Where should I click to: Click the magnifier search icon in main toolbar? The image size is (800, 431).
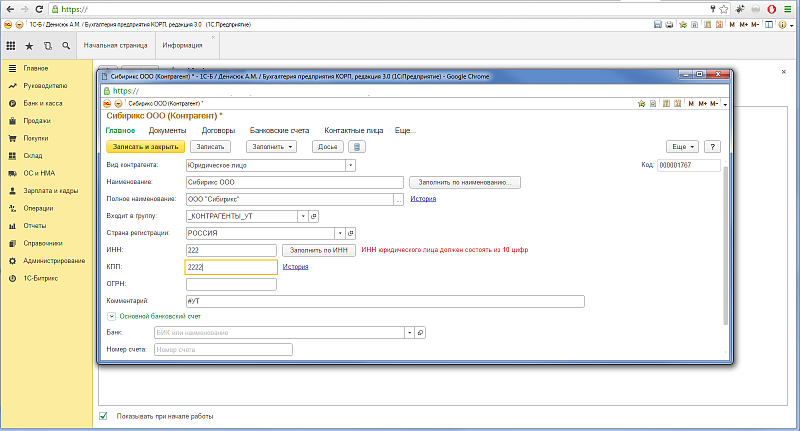[x=66, y=46]
